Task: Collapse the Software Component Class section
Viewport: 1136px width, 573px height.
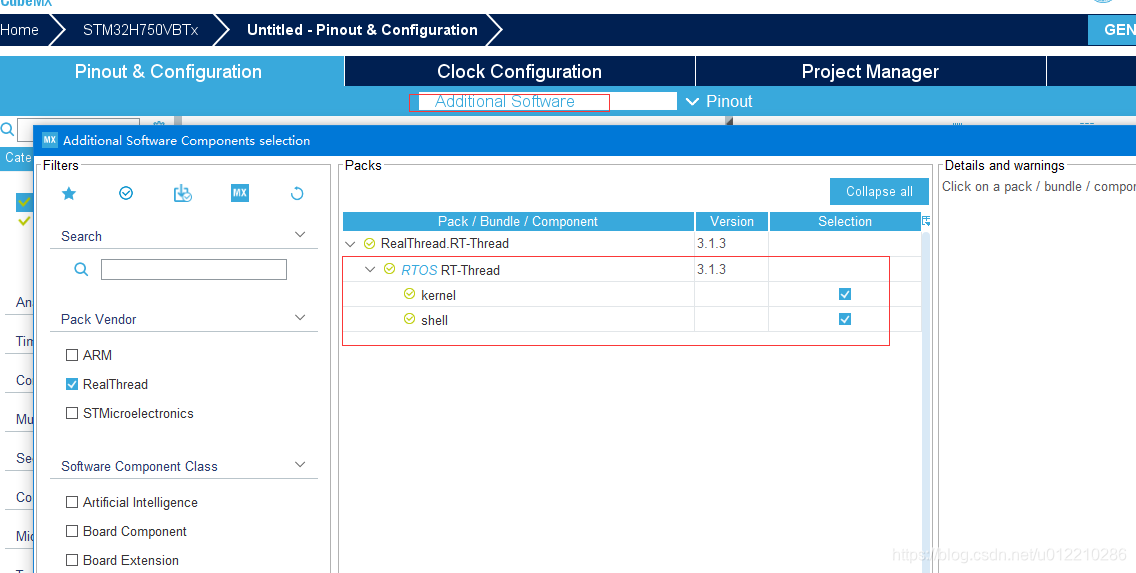Action: pos(301,465)
